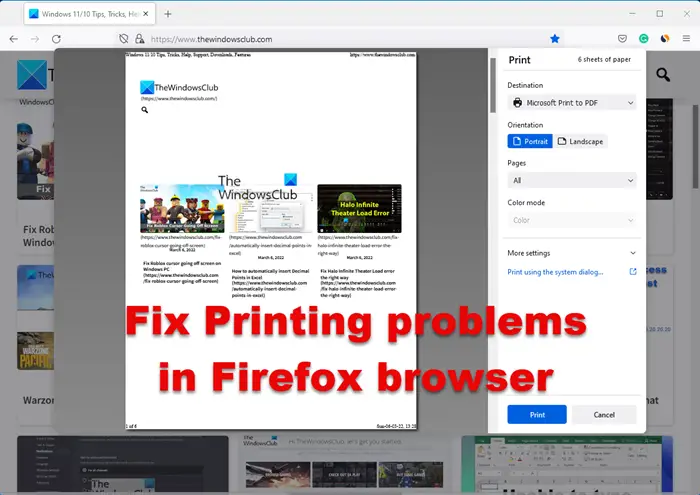
Task: Open the Pocket save icon
Action: click(x=622, y=39)
